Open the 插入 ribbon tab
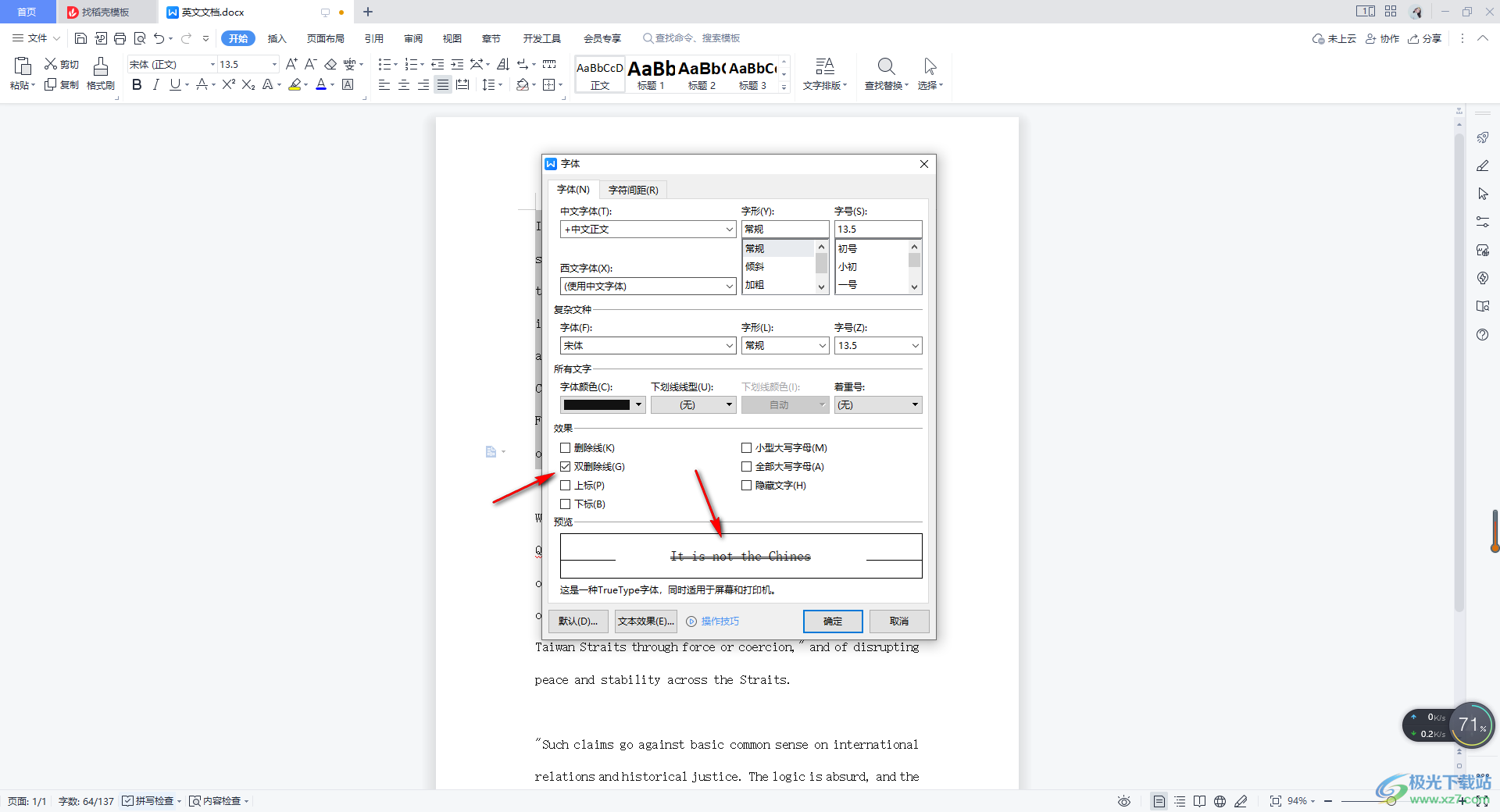This screenshot has height=812, width=1500. point(277,38)
